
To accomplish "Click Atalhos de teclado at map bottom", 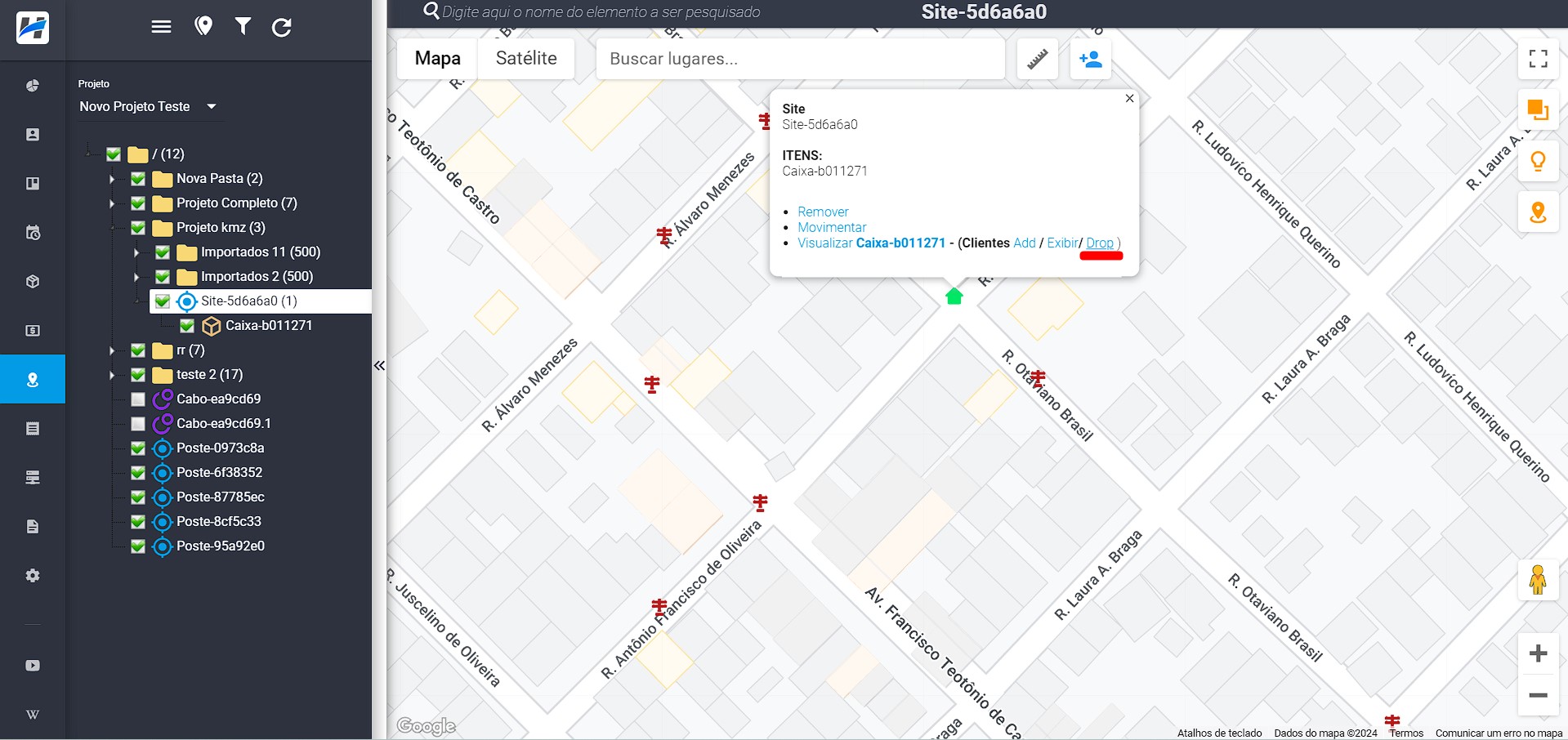I will [x=1219, y=733].
